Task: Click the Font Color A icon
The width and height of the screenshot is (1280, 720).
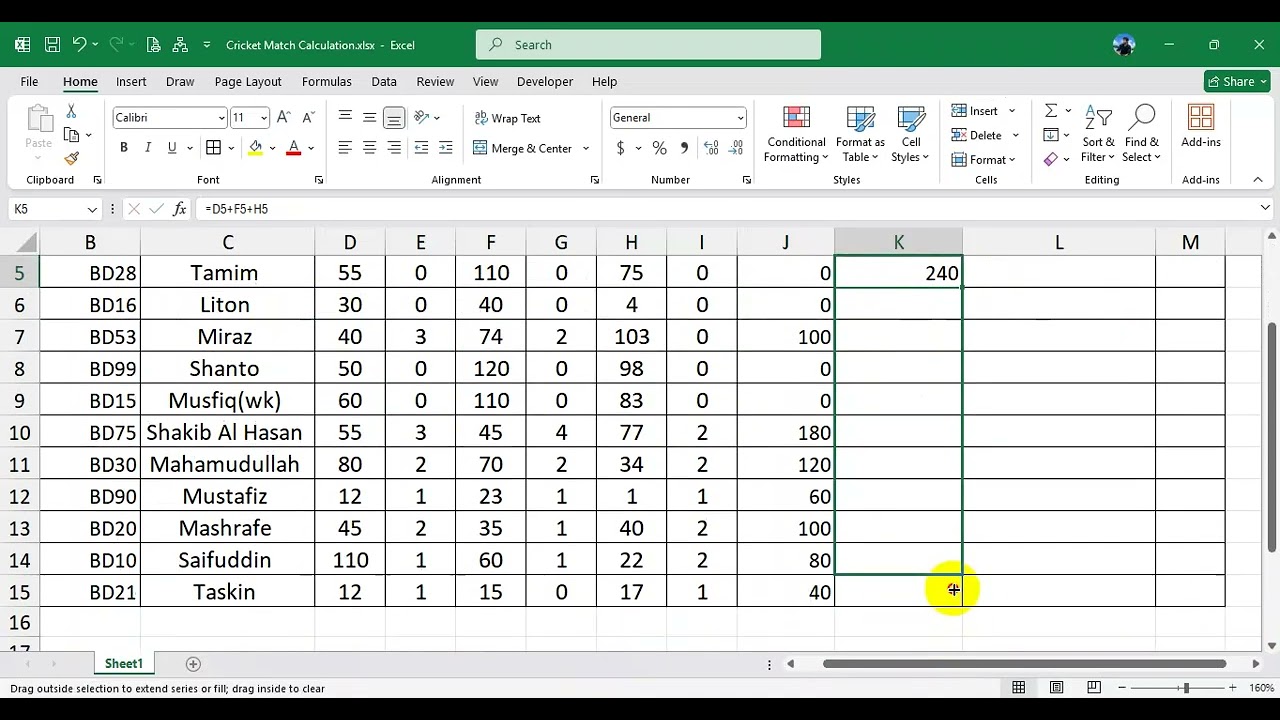Action: 293,148
